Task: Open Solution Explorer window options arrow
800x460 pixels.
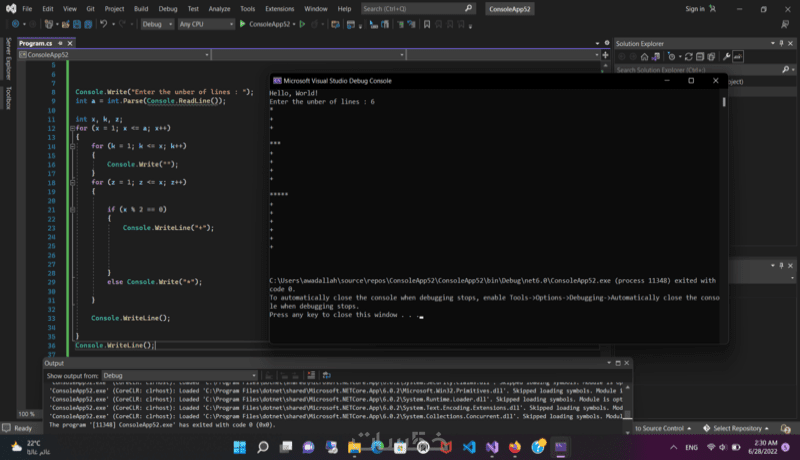Action: 772,43
